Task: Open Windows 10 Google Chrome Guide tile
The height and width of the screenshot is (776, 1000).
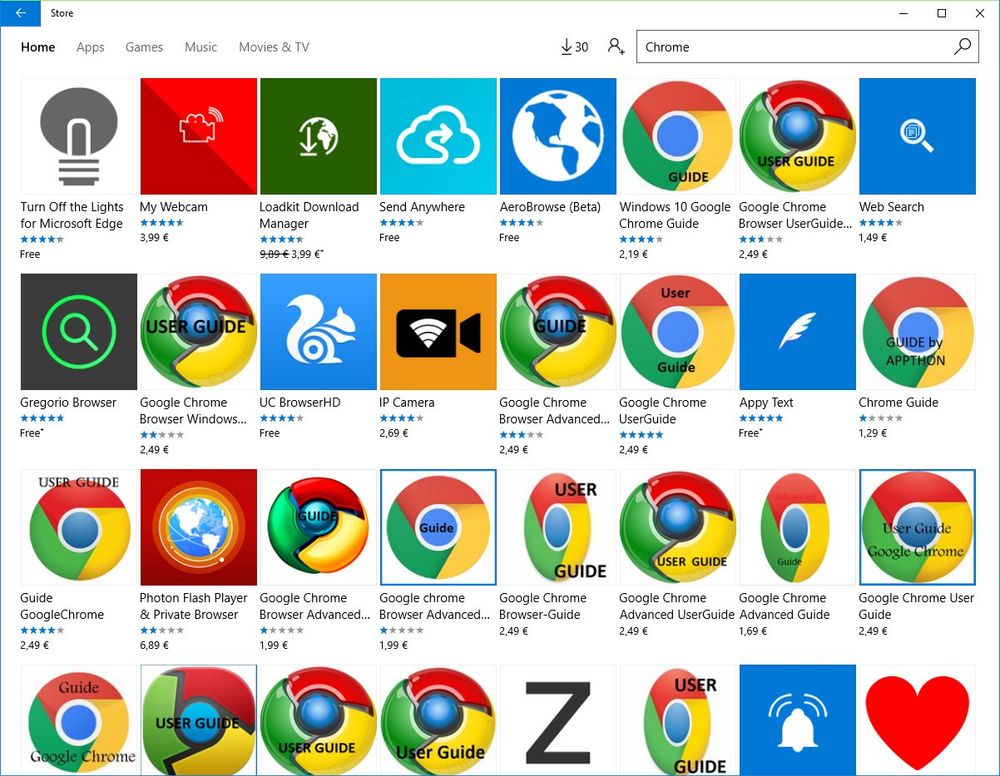Action: coord(677,136)
